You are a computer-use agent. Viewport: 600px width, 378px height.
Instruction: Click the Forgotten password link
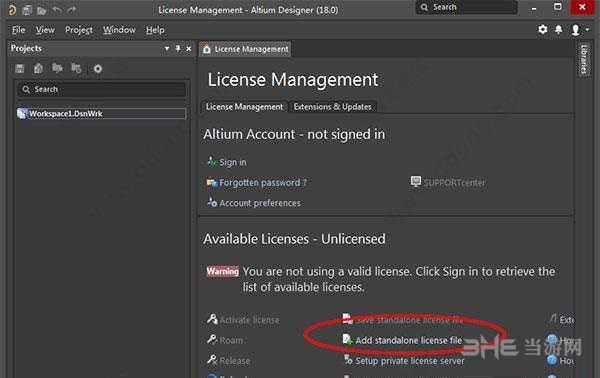[263, 182]
